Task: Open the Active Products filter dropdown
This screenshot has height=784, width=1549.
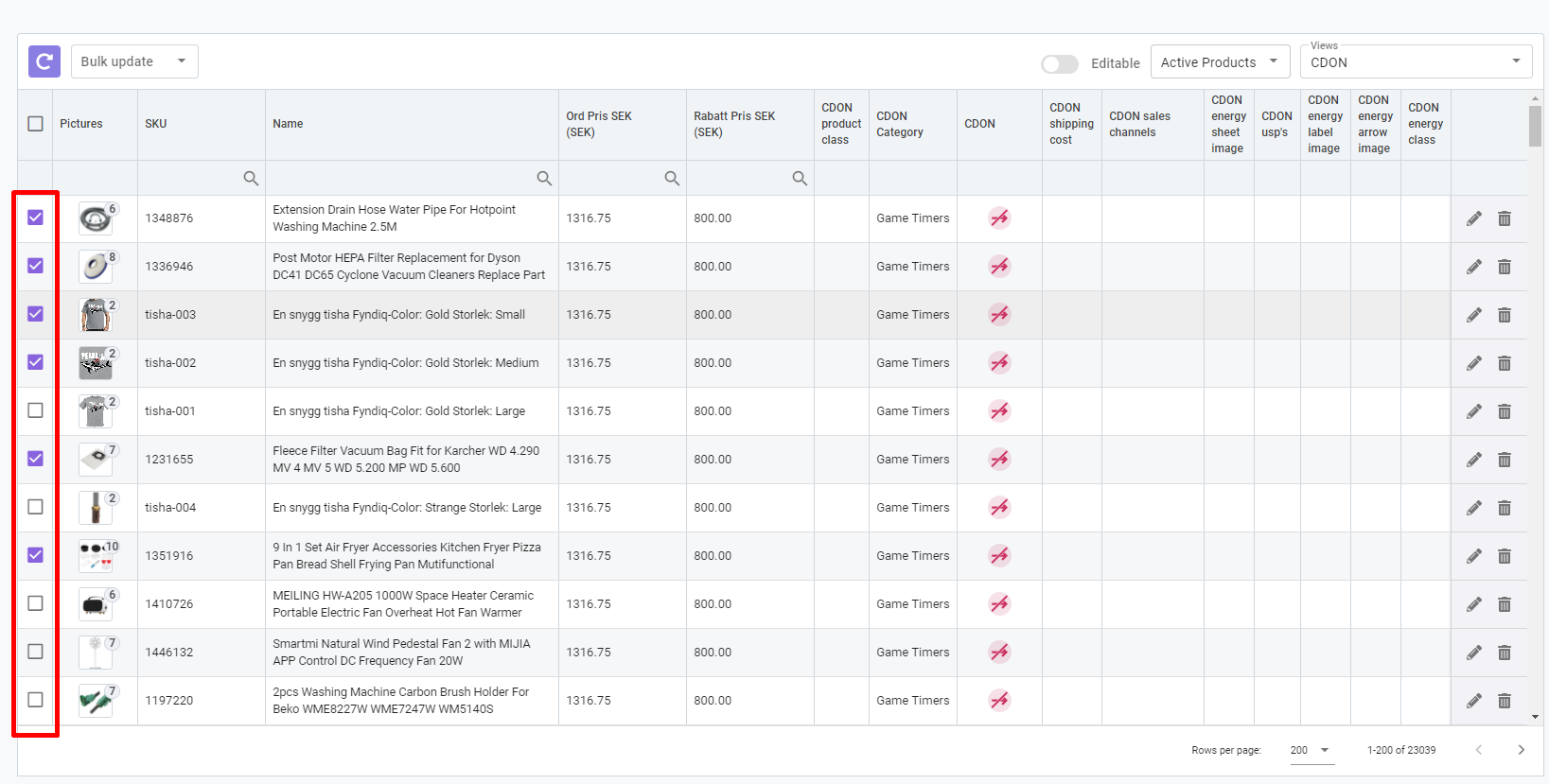Action: (1221, 62)
